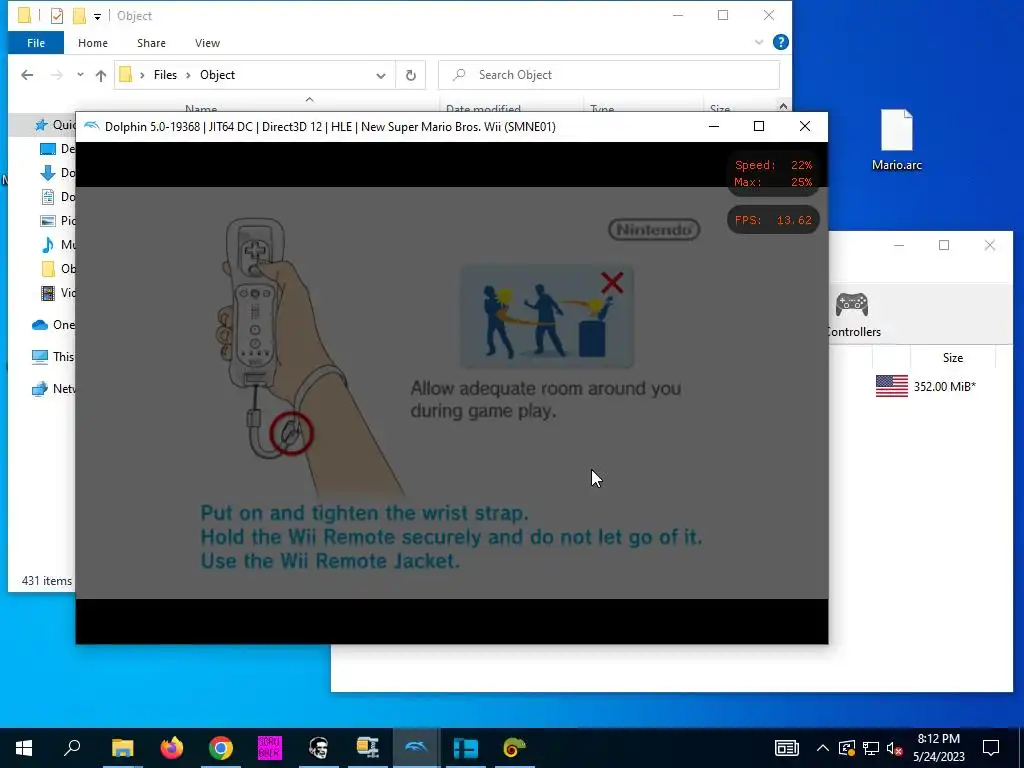Launch Google Chrome from taskbar

(x=221, y=748)
